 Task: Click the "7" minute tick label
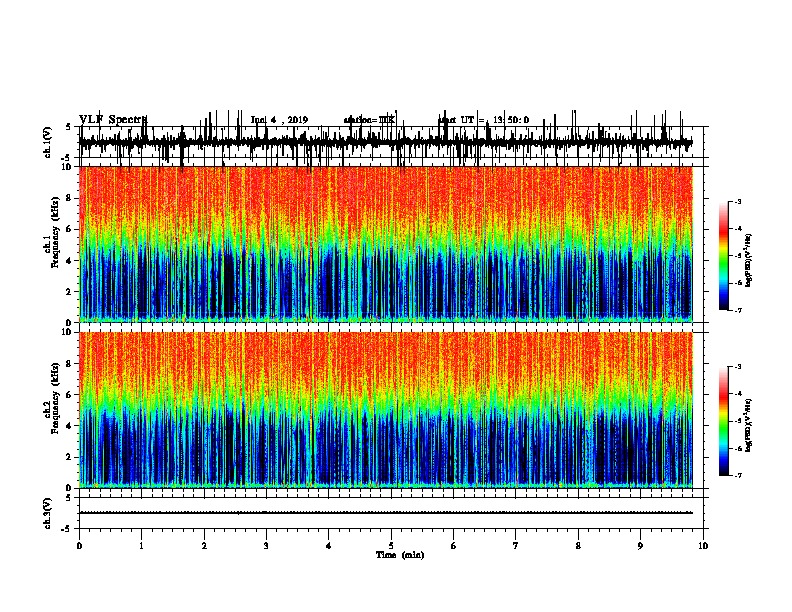point(516,546)
